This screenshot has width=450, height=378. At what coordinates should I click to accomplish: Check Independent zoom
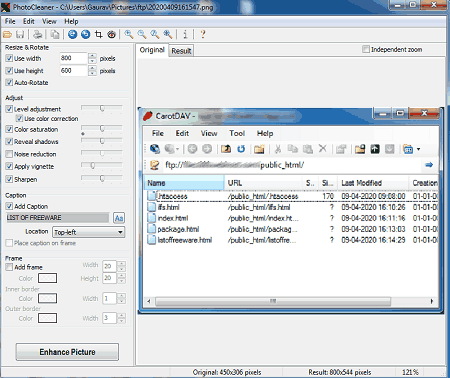[x=366, y=49]
